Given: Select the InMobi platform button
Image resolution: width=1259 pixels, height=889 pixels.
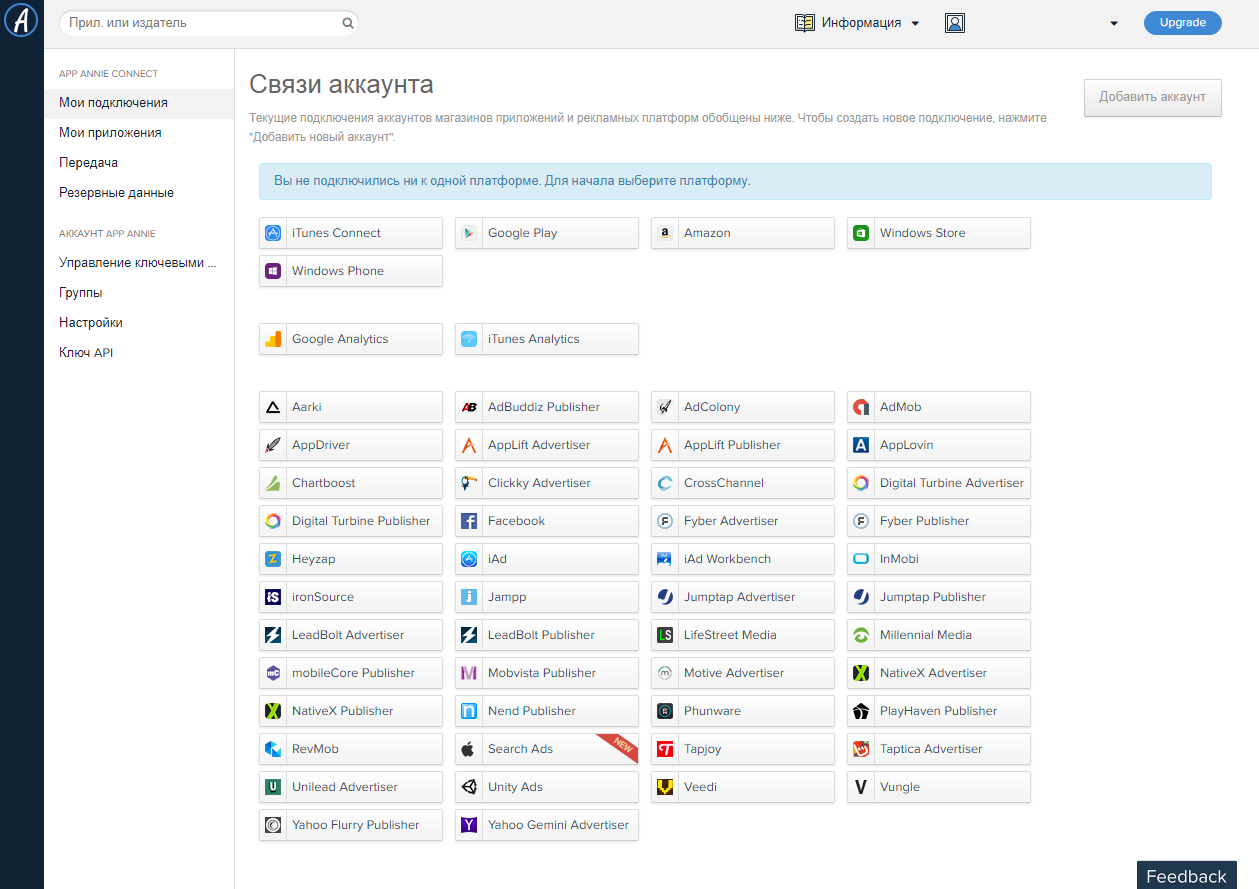Looking at the screenshot, I should point(938,559).
